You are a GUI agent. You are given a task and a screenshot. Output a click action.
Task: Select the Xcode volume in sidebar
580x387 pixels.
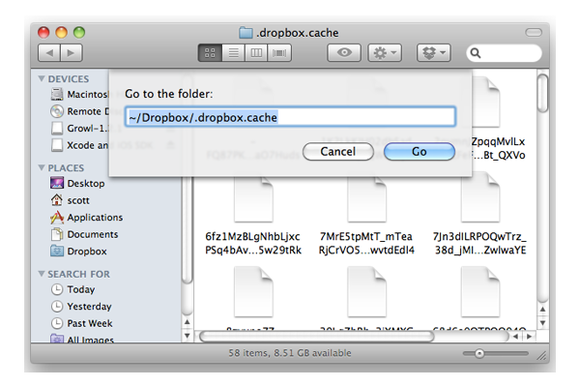(79, 145)
